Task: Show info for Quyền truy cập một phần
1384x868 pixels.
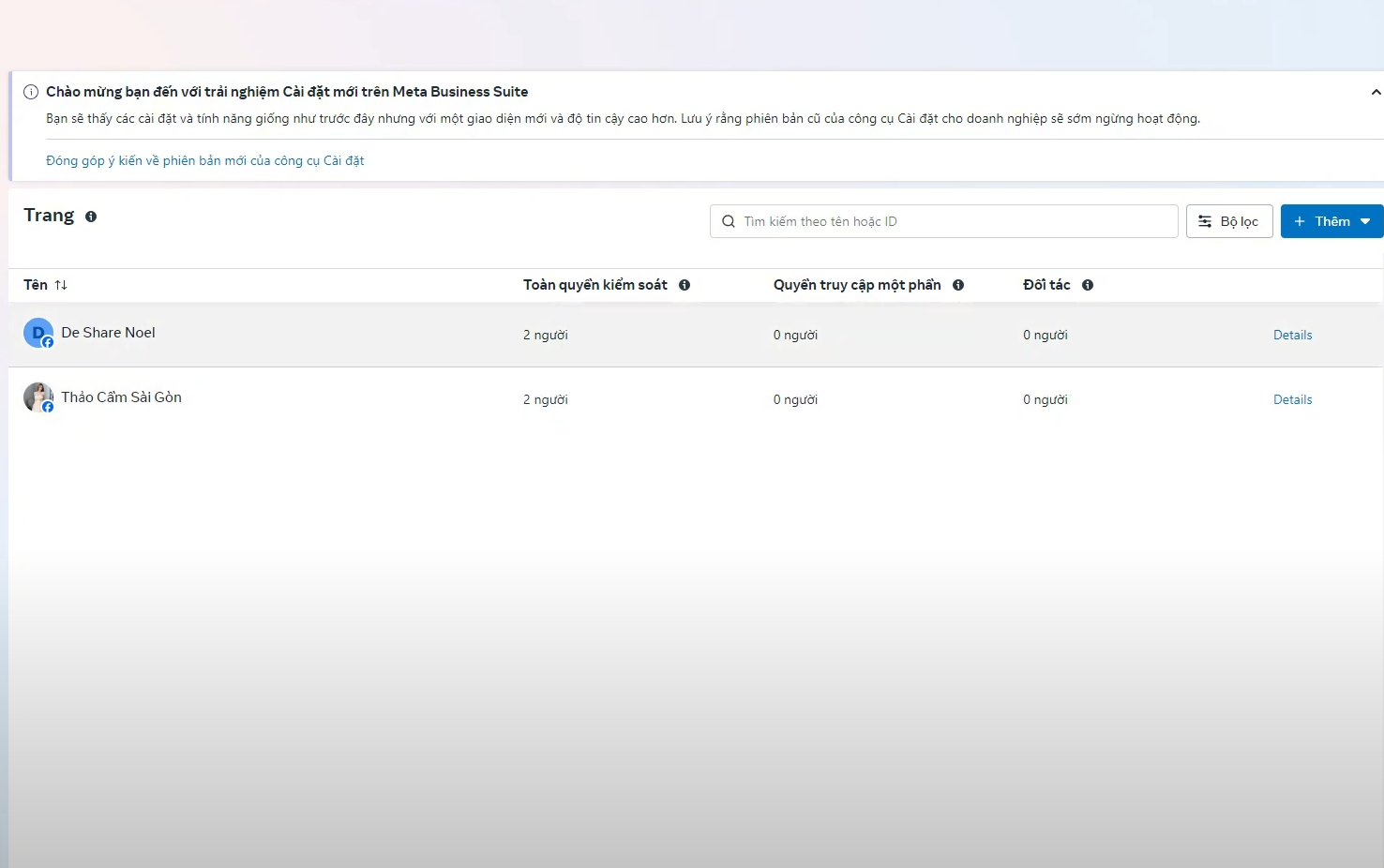Action: point(958,285)
